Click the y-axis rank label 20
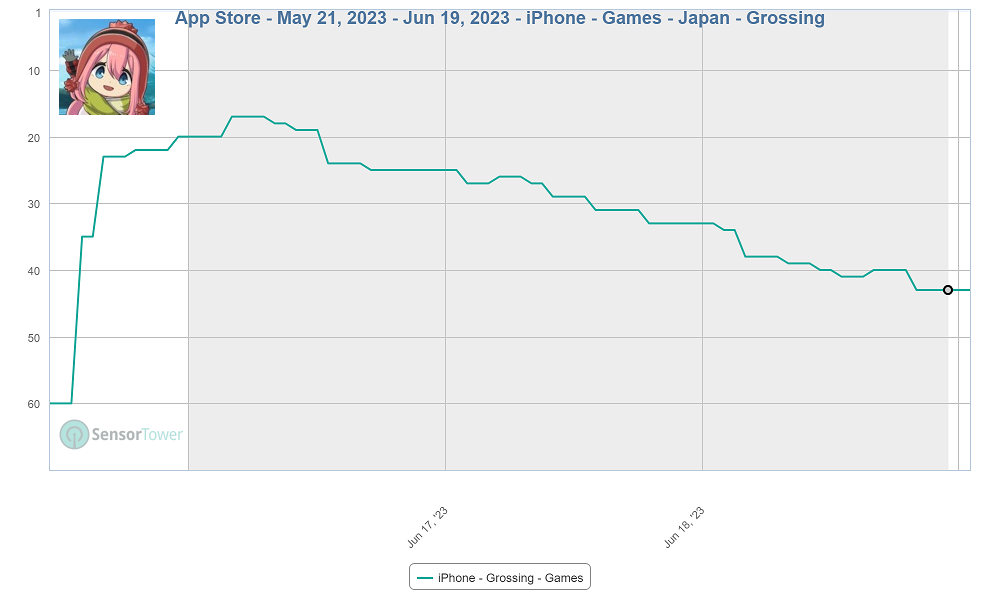This screenshot has height=600, width=1000. (x=34, y=137)
